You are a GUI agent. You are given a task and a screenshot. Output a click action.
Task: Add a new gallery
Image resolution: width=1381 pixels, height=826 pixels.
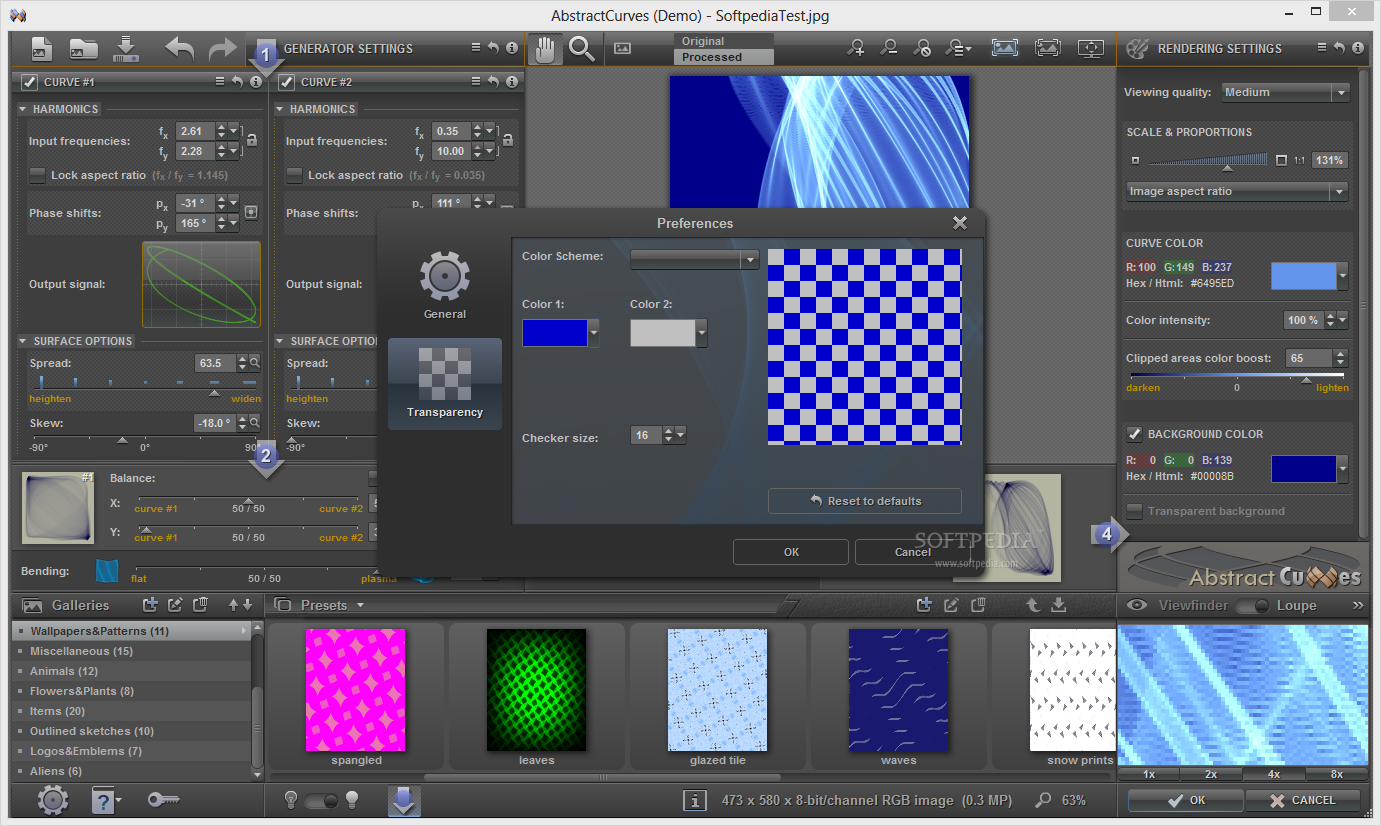tap(150, 604)
